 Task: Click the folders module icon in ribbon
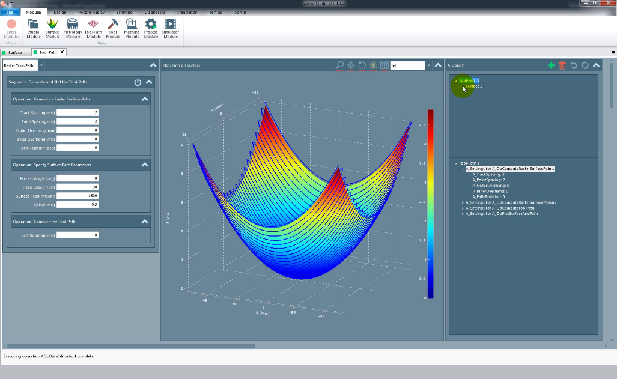tap(33, 24)
